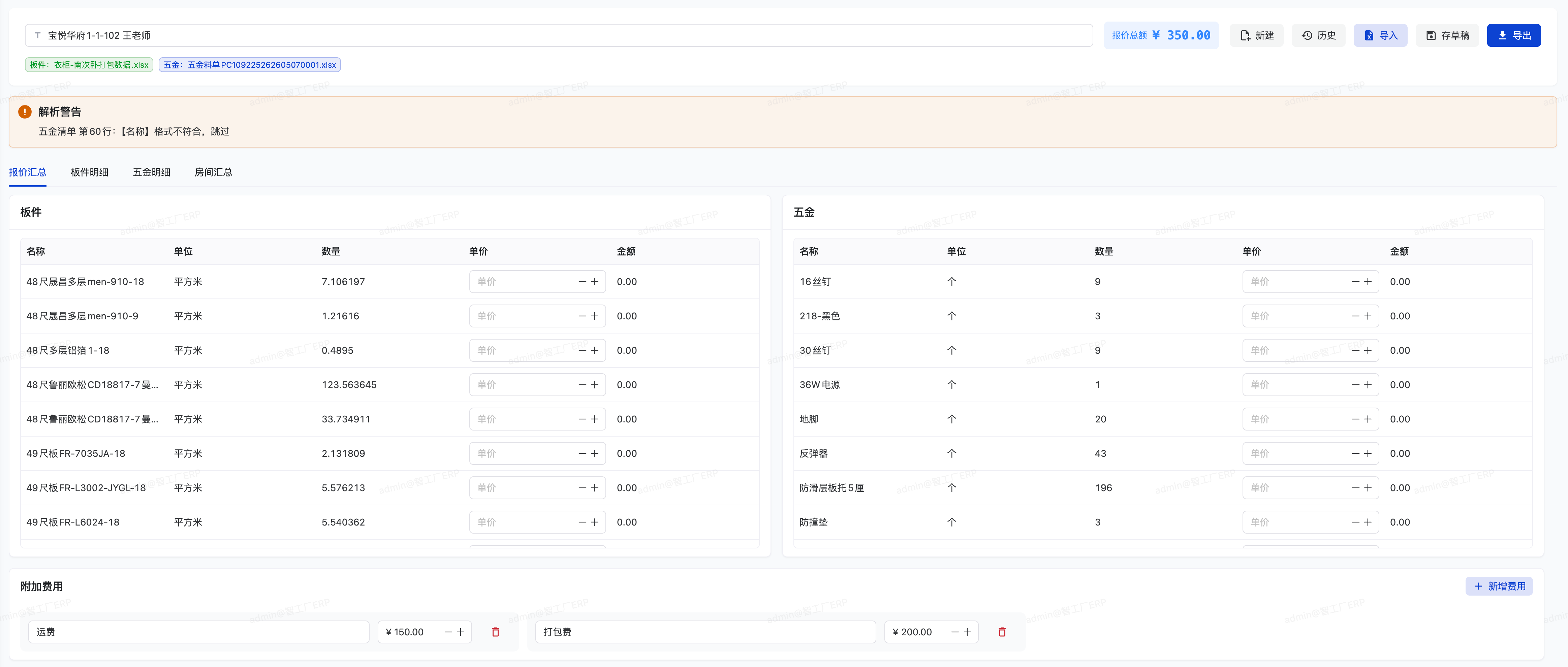Click the 报价总额 ¥350.00 total badge

coord(1161,35)
